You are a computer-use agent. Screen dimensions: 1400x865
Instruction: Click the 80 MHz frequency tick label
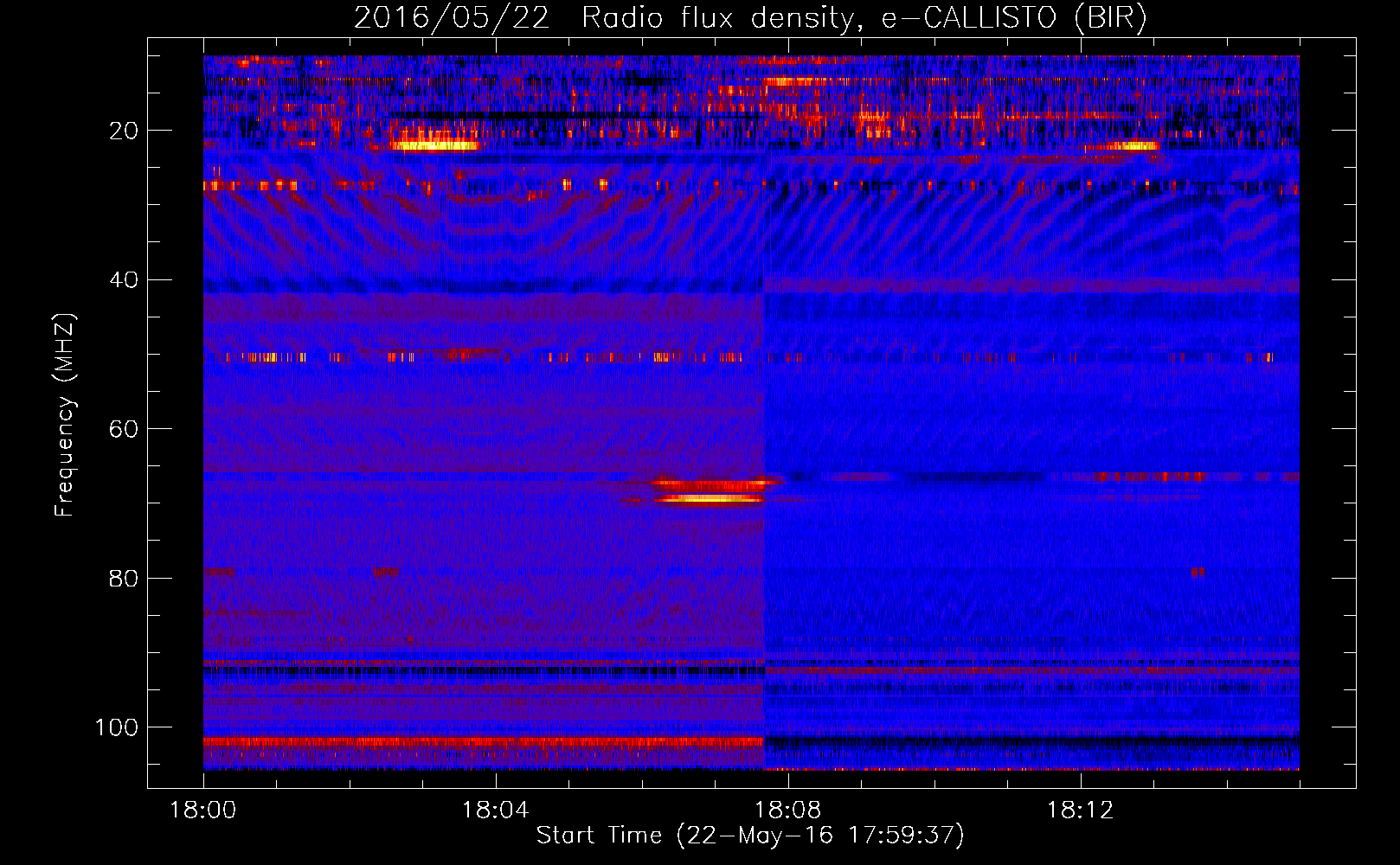tap(124, 579)
